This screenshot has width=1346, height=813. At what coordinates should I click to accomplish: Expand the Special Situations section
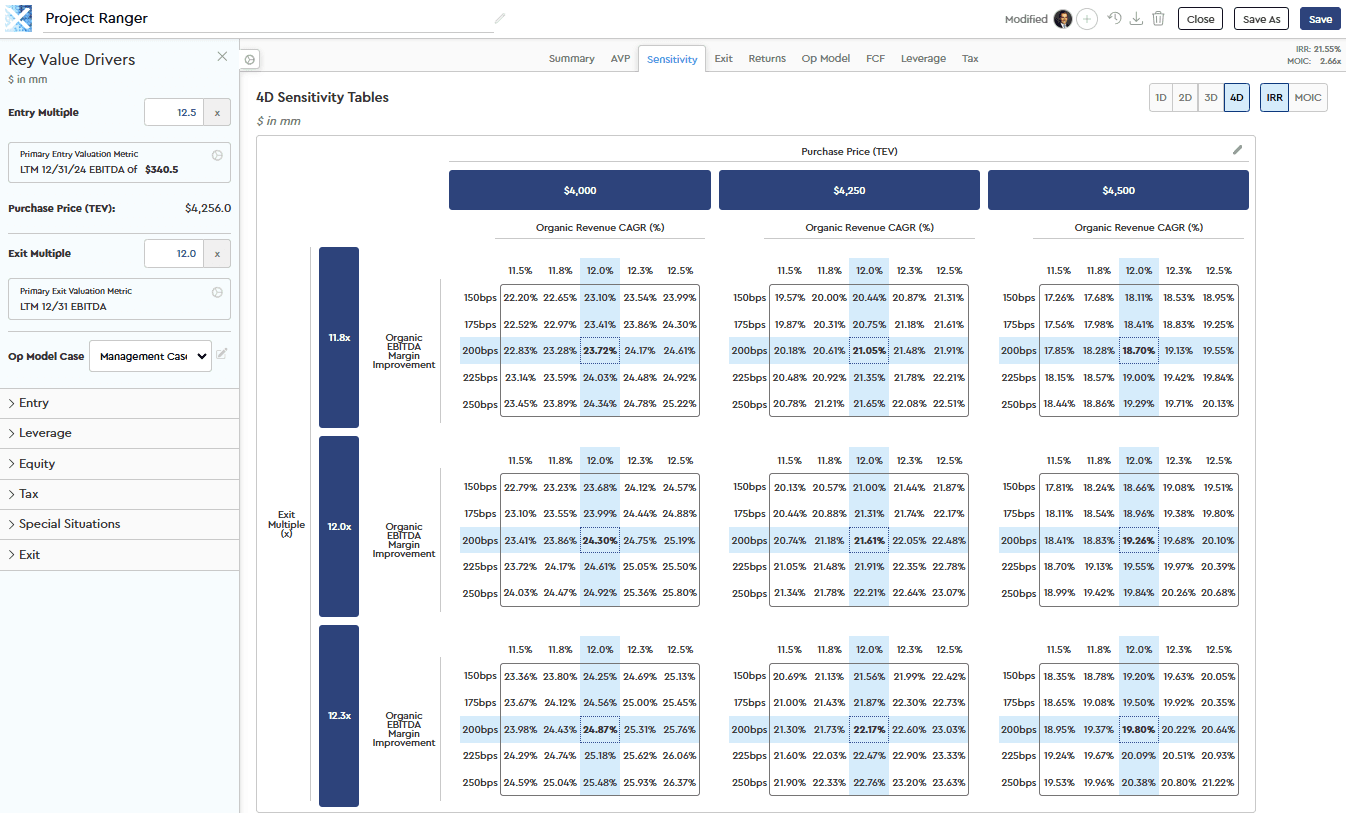coord(69,524)
